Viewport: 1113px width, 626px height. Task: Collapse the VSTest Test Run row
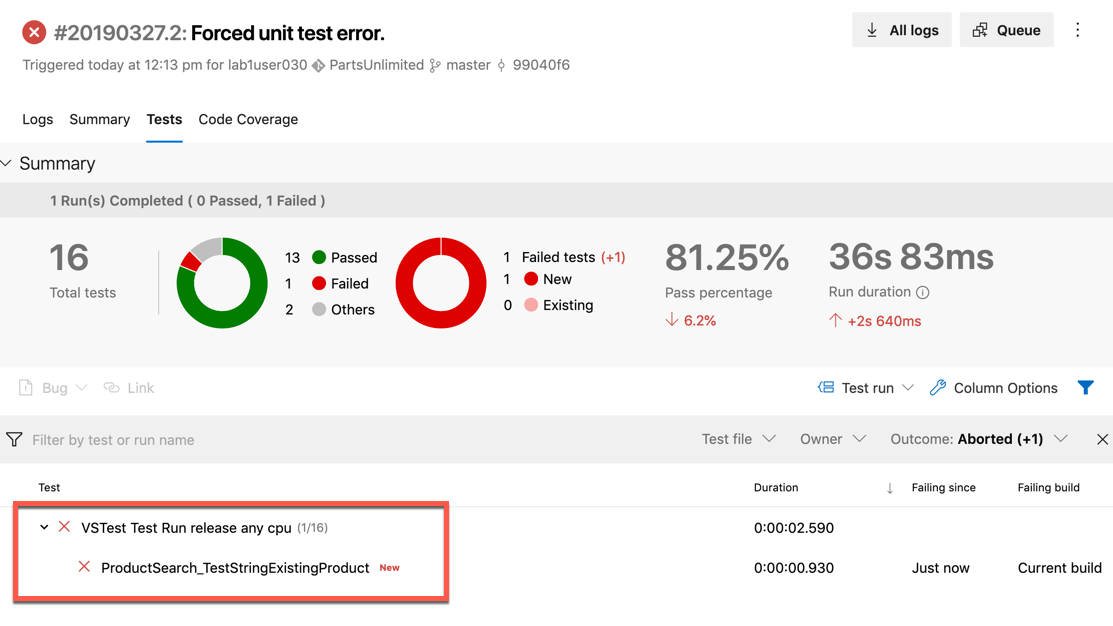[x=44, y=527]
